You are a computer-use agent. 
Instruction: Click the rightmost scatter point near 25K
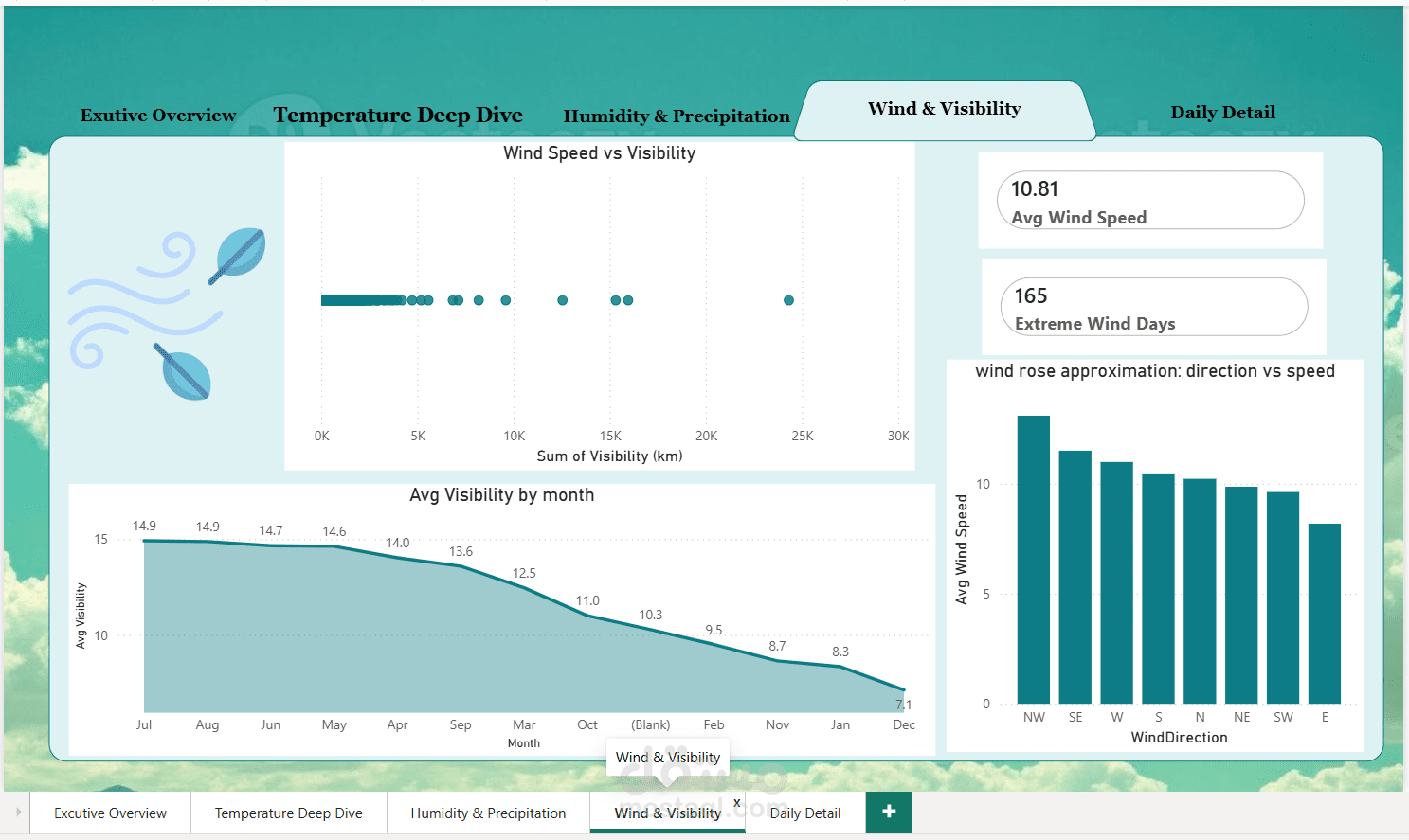pyautogui.click(x=788, y=300)
